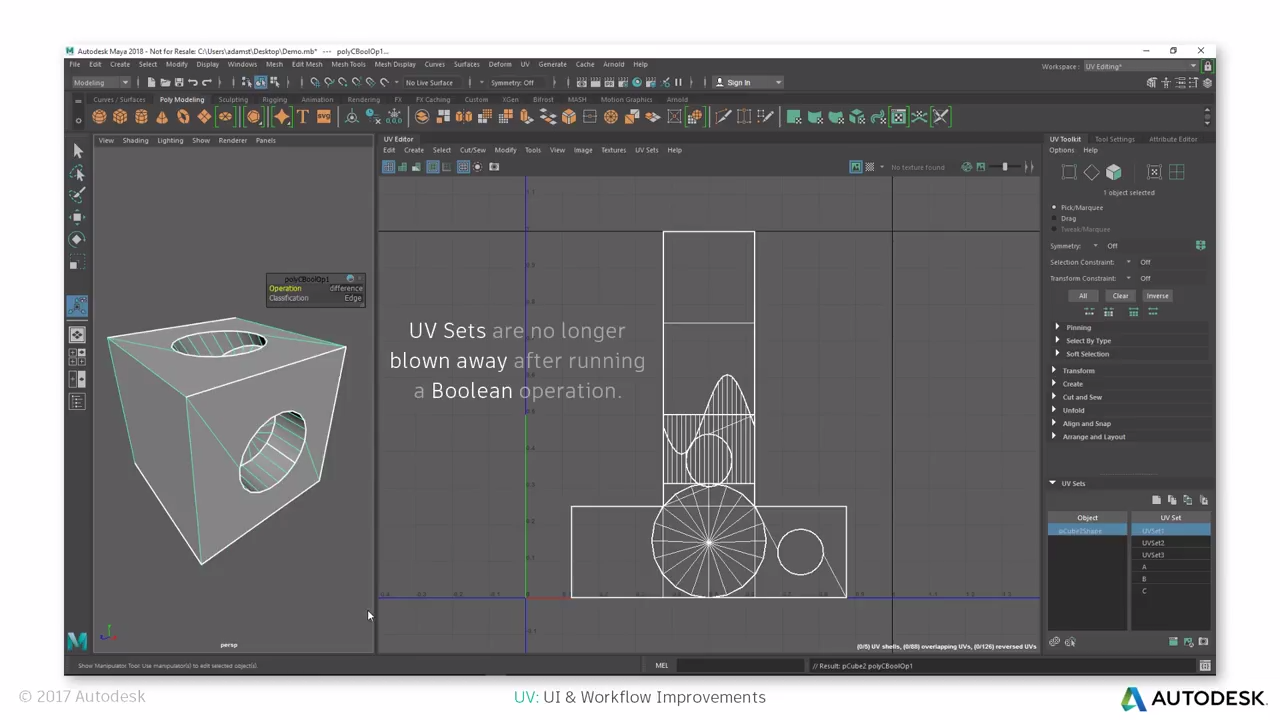1280x720 pixels.
Task: Open the Sign In dropdown
Action: tap(749, 83)
